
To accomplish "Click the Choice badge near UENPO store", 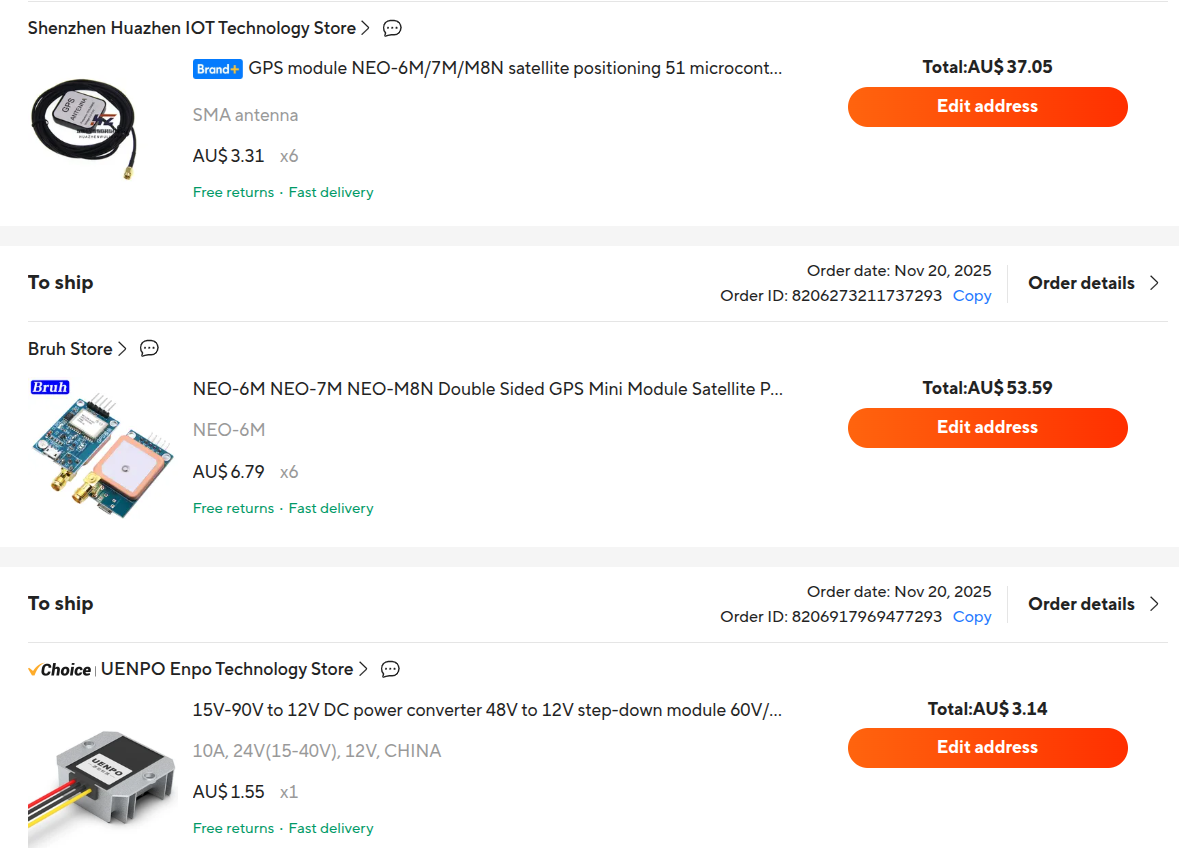I will click(x=60, y=670).
